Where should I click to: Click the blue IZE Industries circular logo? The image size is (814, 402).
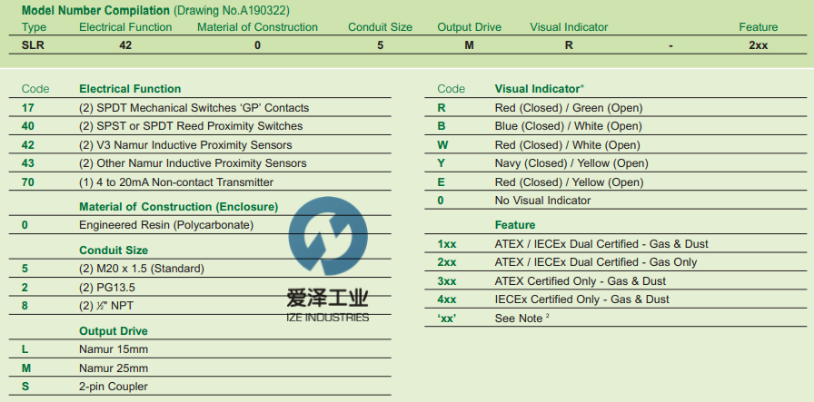pos(327,237)
